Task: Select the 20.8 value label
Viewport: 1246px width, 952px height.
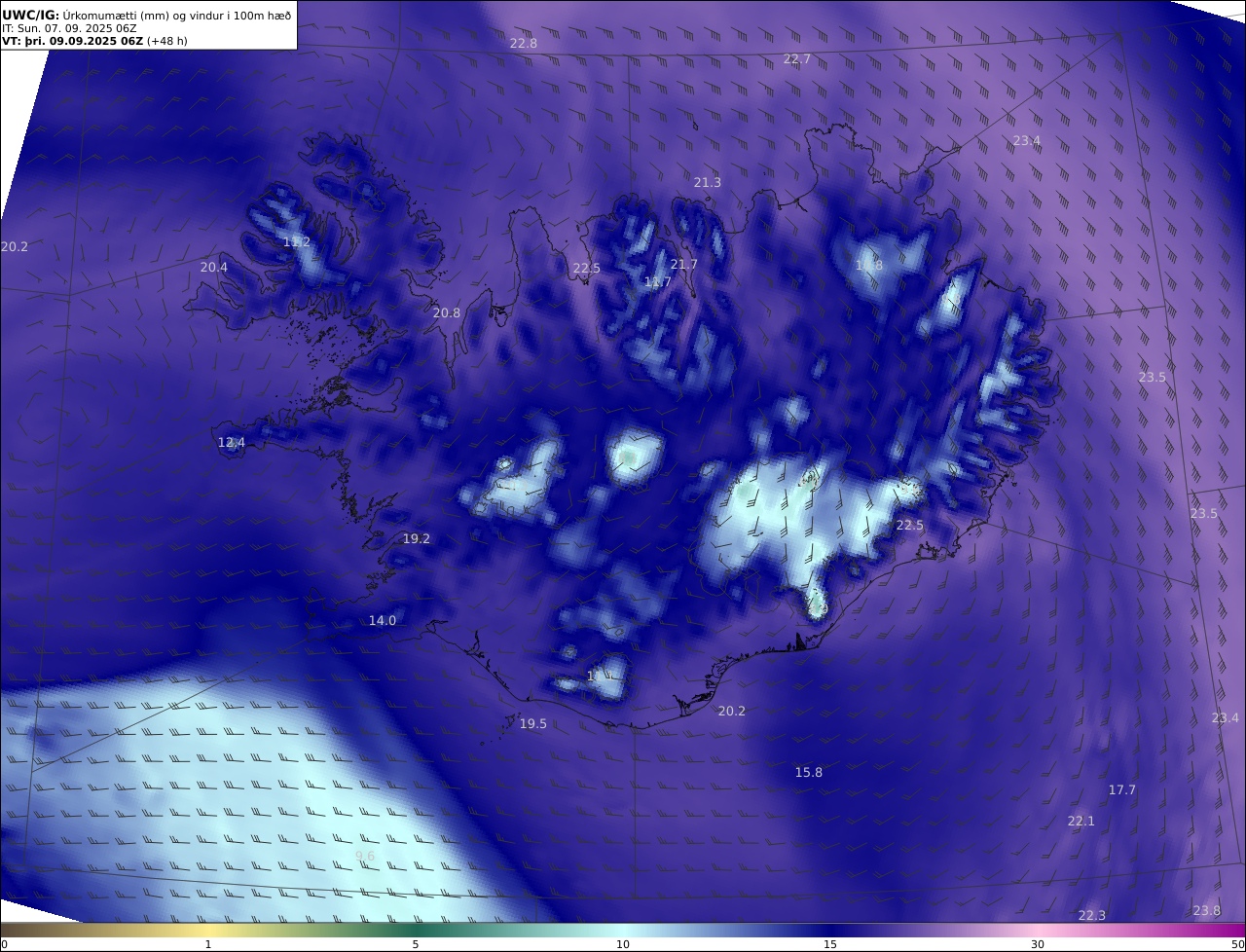Action: (x=447, y=313)
